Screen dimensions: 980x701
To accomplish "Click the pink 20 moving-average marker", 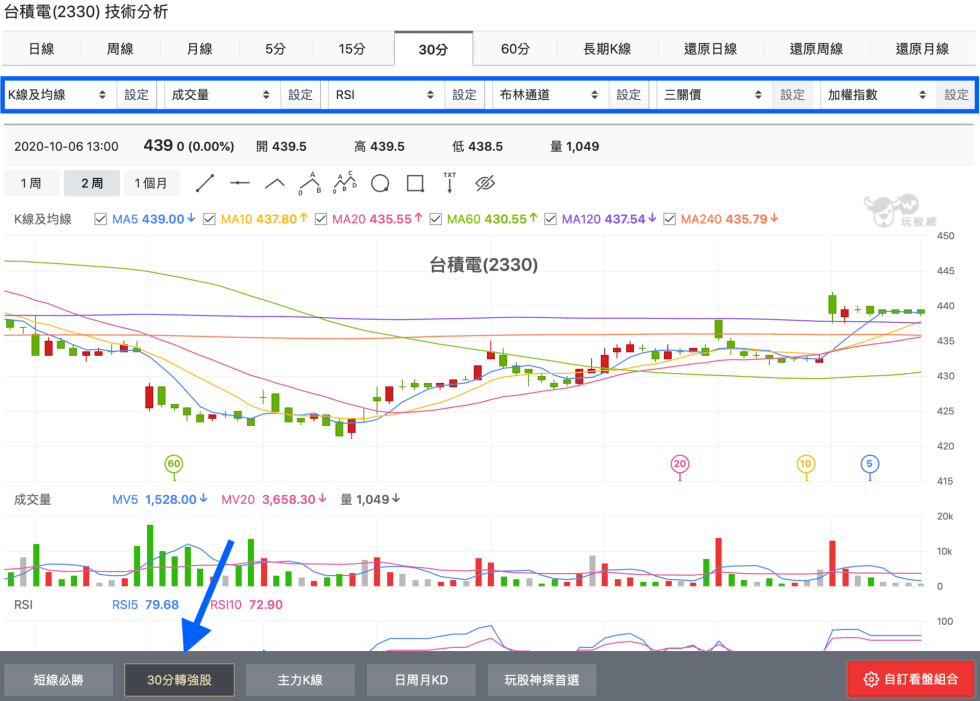I will tap(680, 464).
